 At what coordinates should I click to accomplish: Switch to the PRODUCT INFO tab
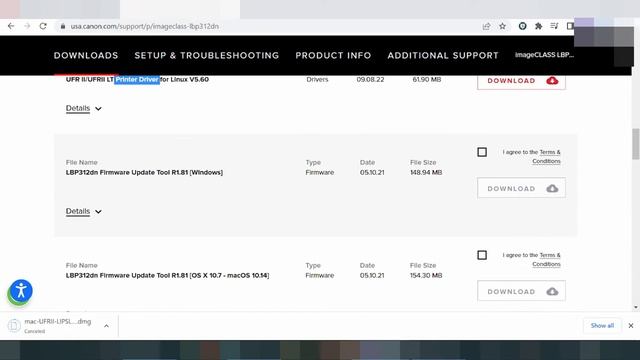[333, 56]
